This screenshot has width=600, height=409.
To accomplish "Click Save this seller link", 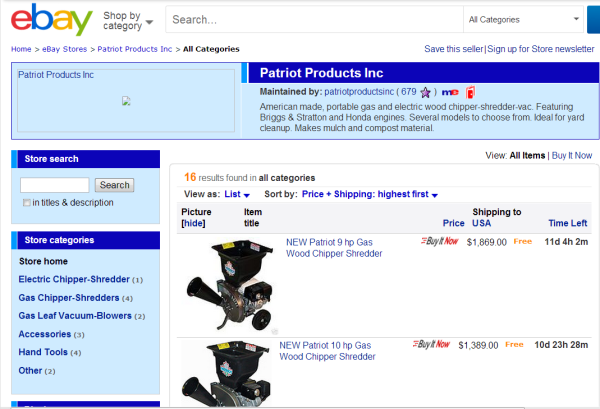I will (454, 49).
